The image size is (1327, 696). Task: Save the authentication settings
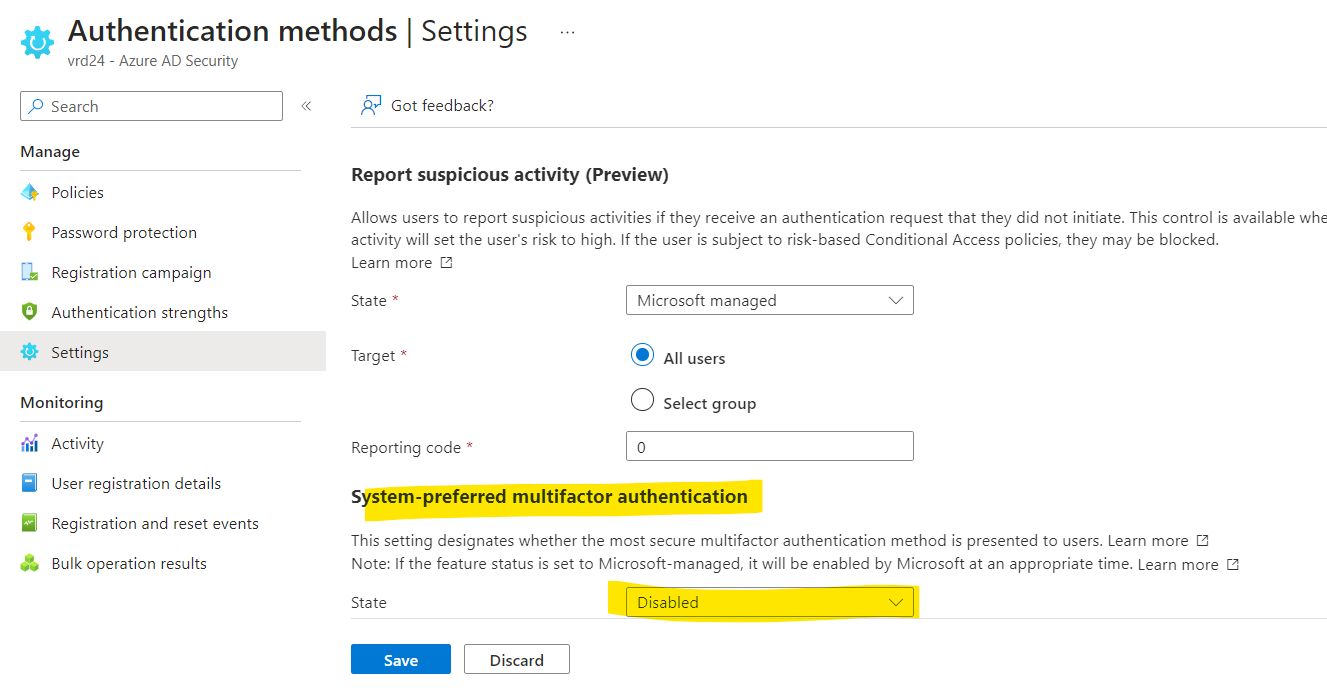(x=400, y=659)
